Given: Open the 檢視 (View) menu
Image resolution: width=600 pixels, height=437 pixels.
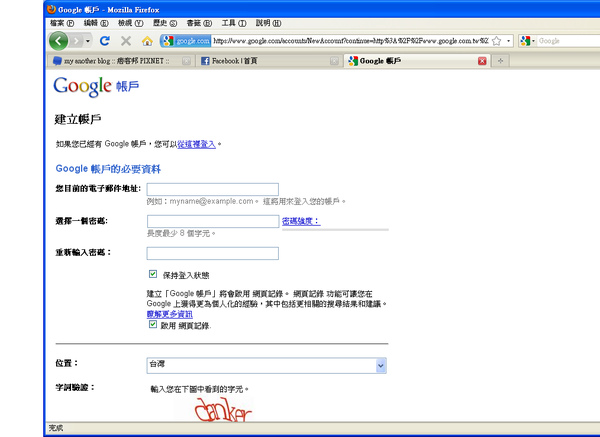Looking at the screenshot, I should 130,23.
